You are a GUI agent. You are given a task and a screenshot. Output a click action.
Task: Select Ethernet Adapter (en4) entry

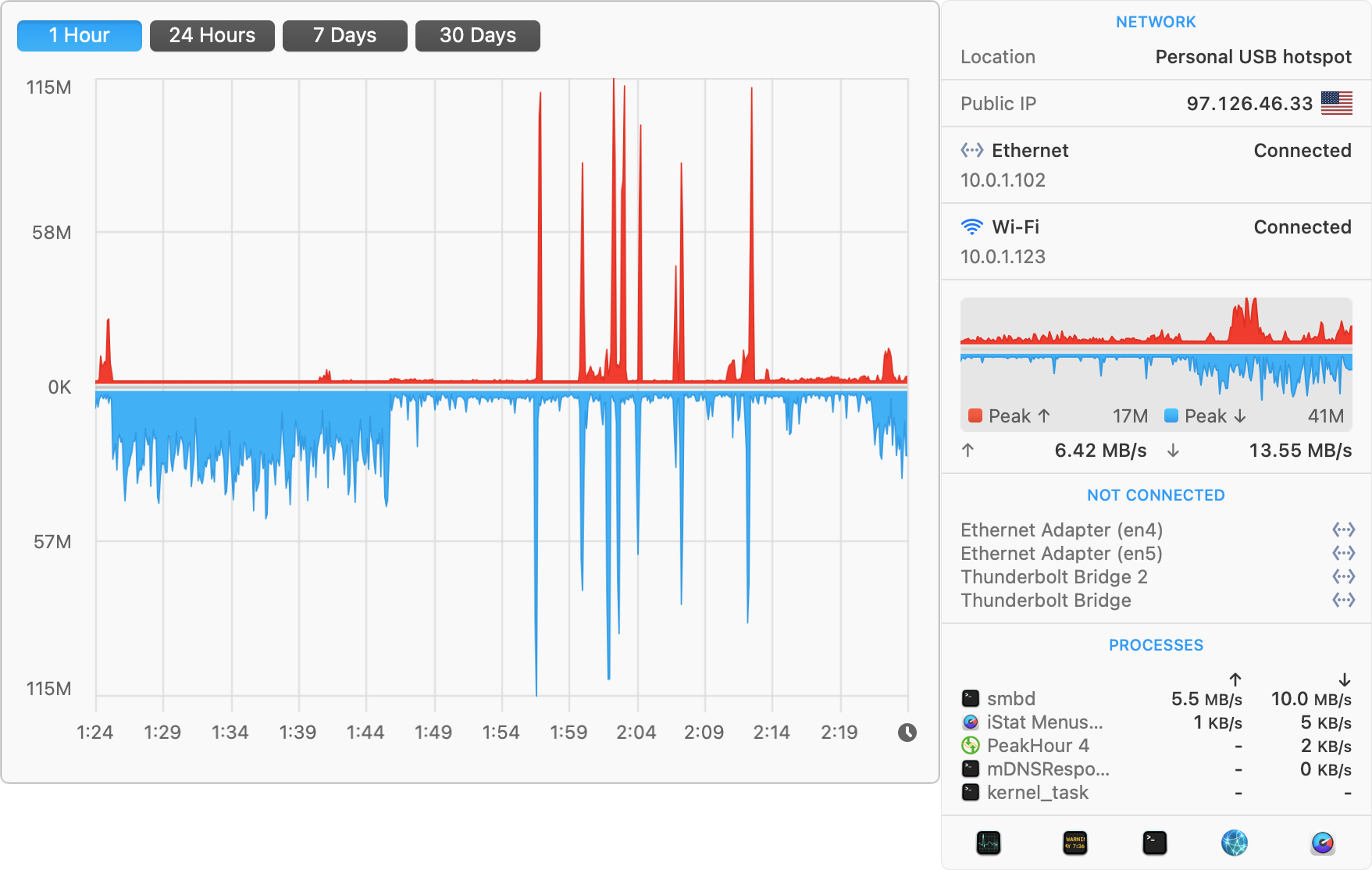[1156, 529]
